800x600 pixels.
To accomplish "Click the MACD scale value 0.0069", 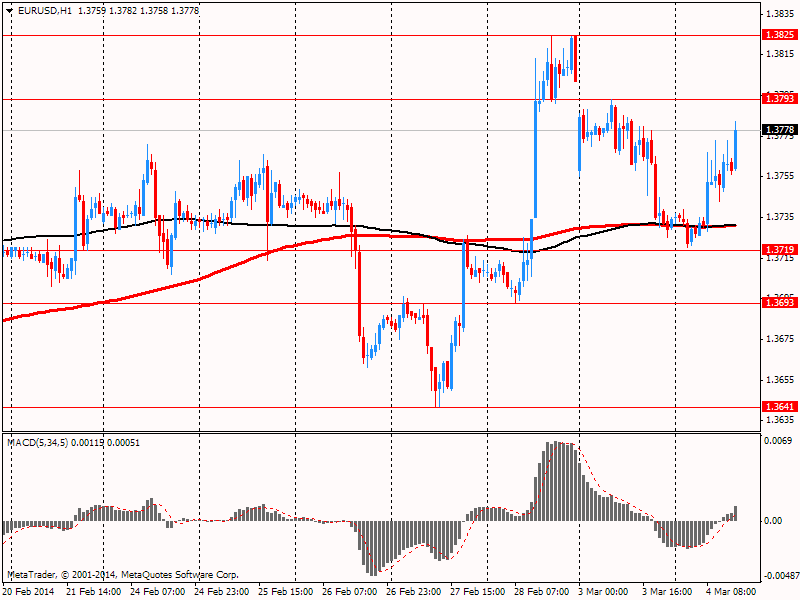I will [778, 440].
